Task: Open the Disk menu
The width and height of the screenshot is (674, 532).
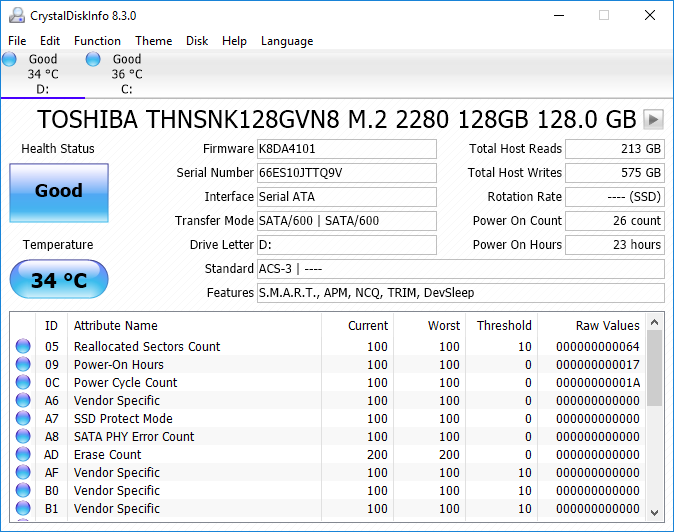Action: tap(197, 41)
